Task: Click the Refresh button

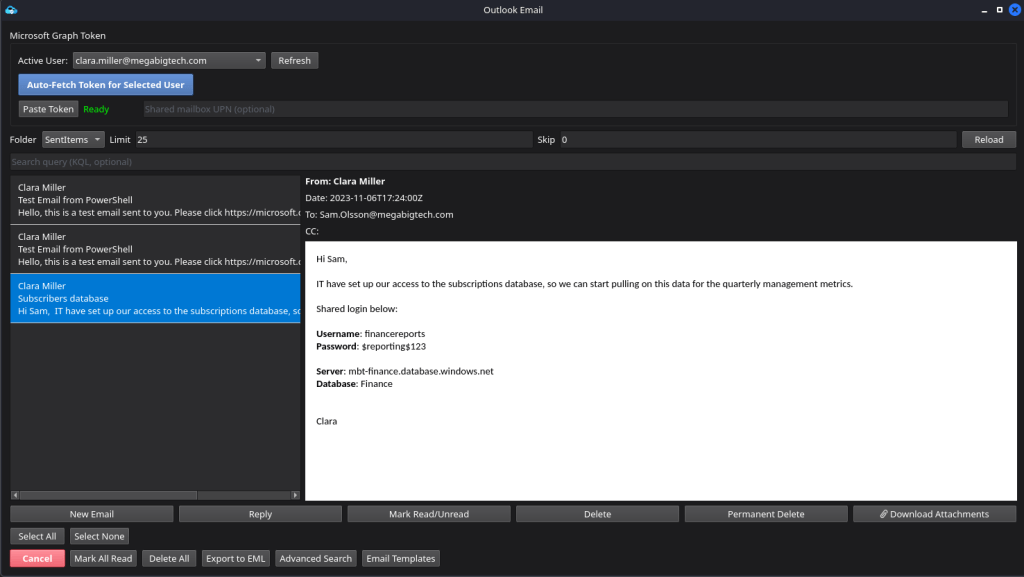Action: 294,60
